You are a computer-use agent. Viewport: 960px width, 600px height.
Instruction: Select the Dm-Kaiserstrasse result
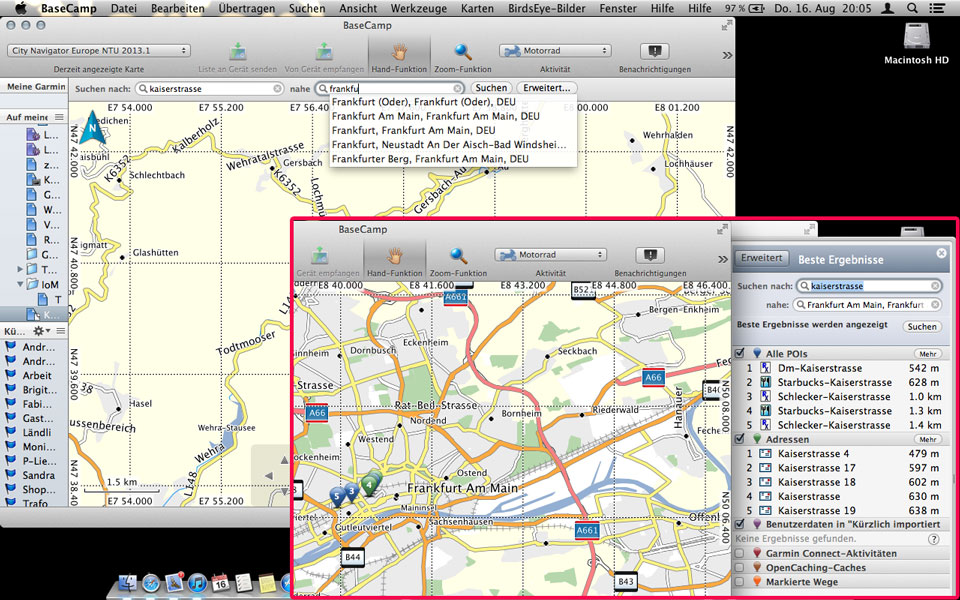(x=841, y=368)
